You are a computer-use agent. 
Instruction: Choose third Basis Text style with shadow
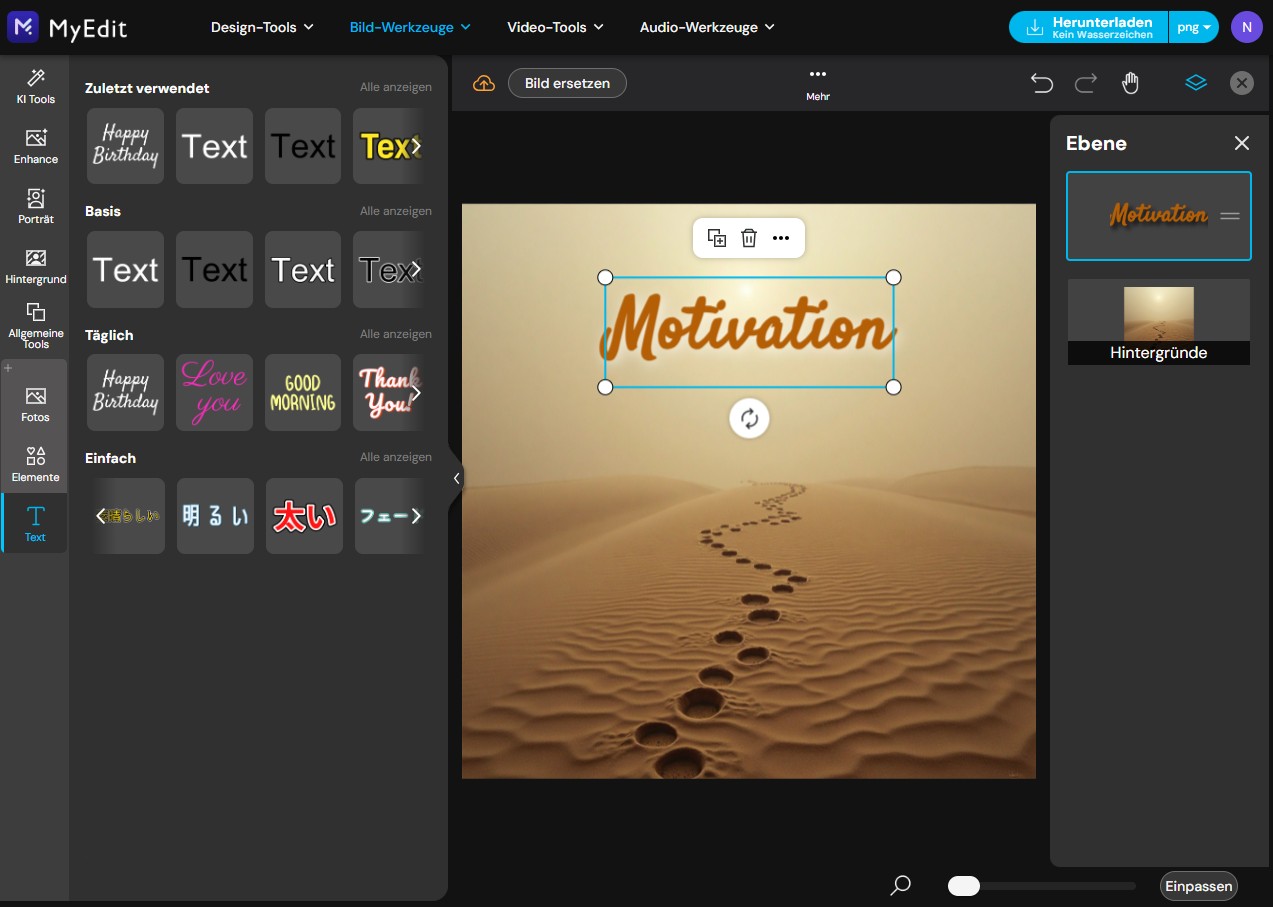303,269
